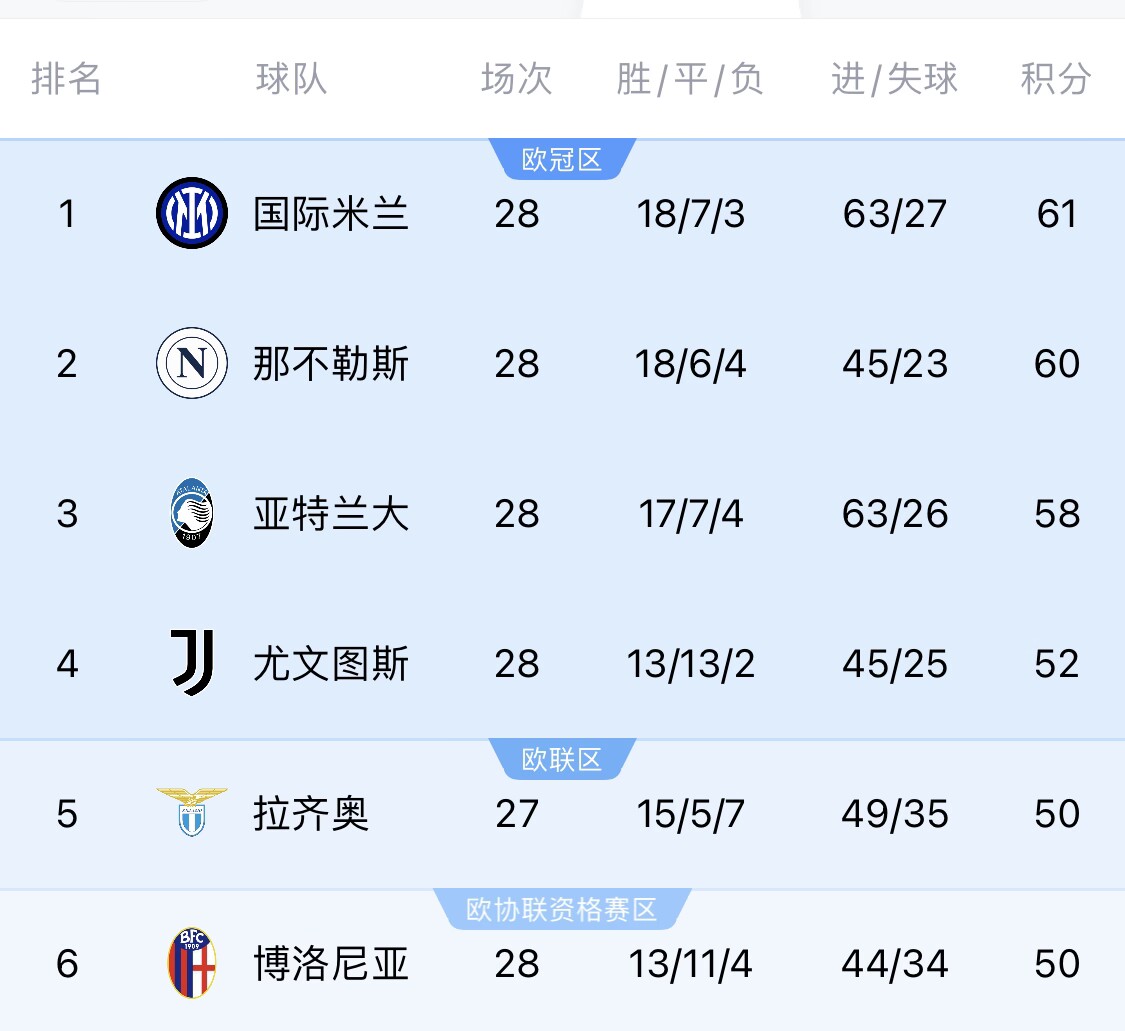This screenshot has width=1125, height=1031.
Task: Click the 场次 column header
Action: (x=516, y=78)
